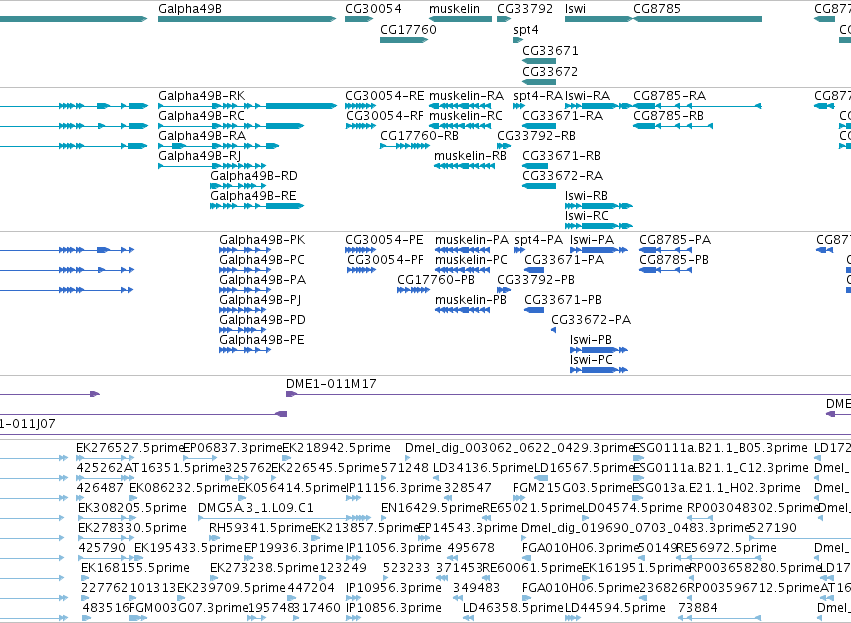851x623 pixels.
Task: Select the muskelin-PC protein label
Action: pos(472,260)
